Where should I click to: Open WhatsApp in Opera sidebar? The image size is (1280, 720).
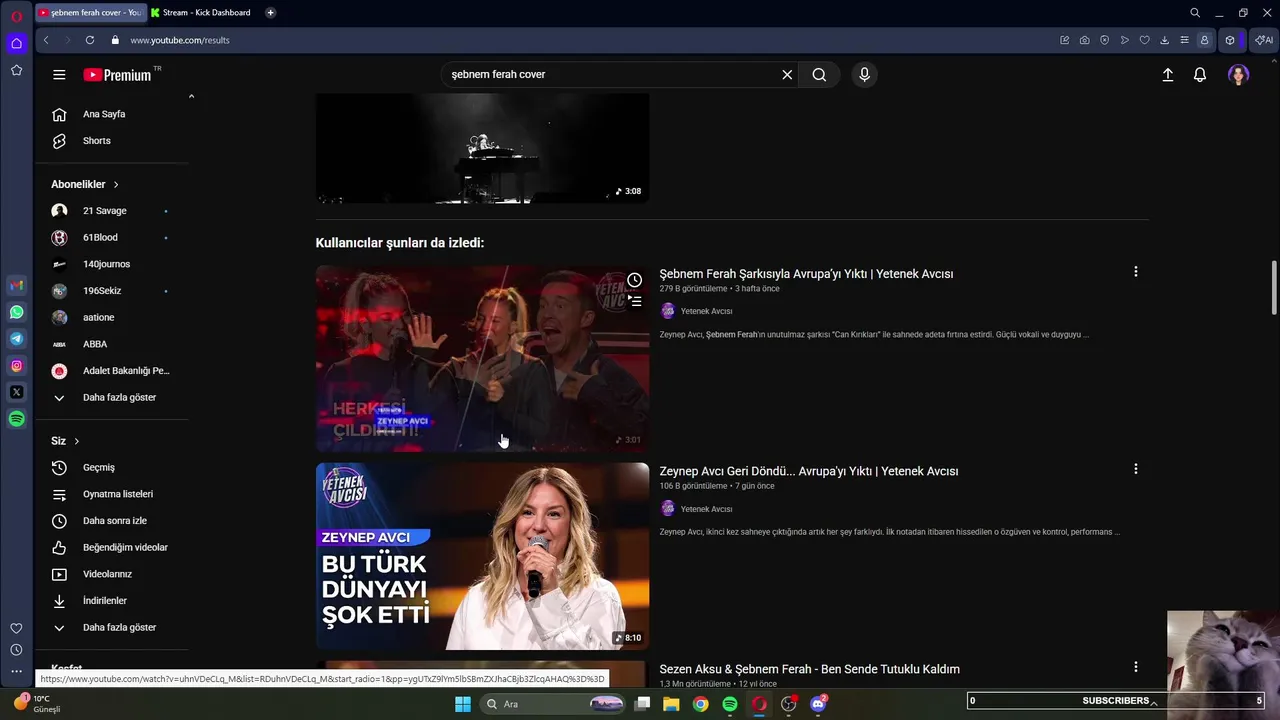pyautogui.click(x=16, y=312)
